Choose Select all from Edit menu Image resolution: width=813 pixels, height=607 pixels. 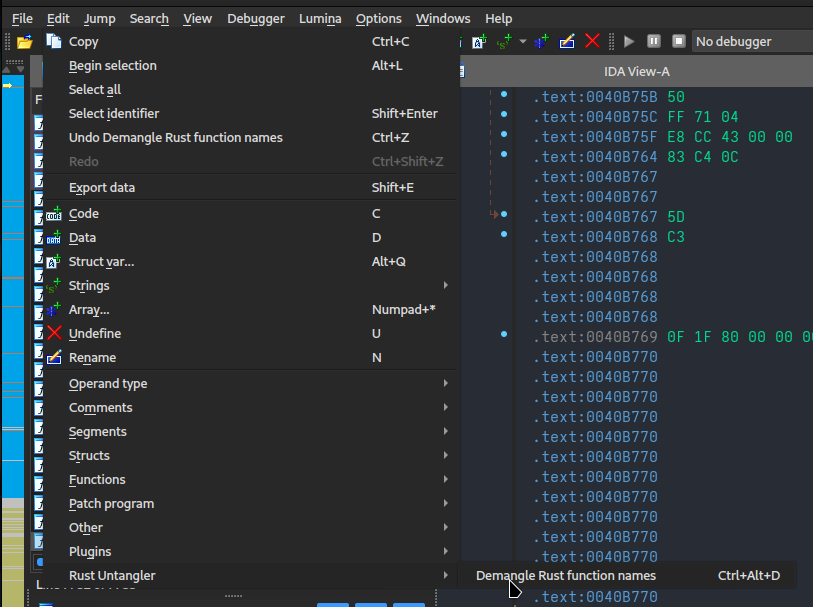(x=250, y=89)
